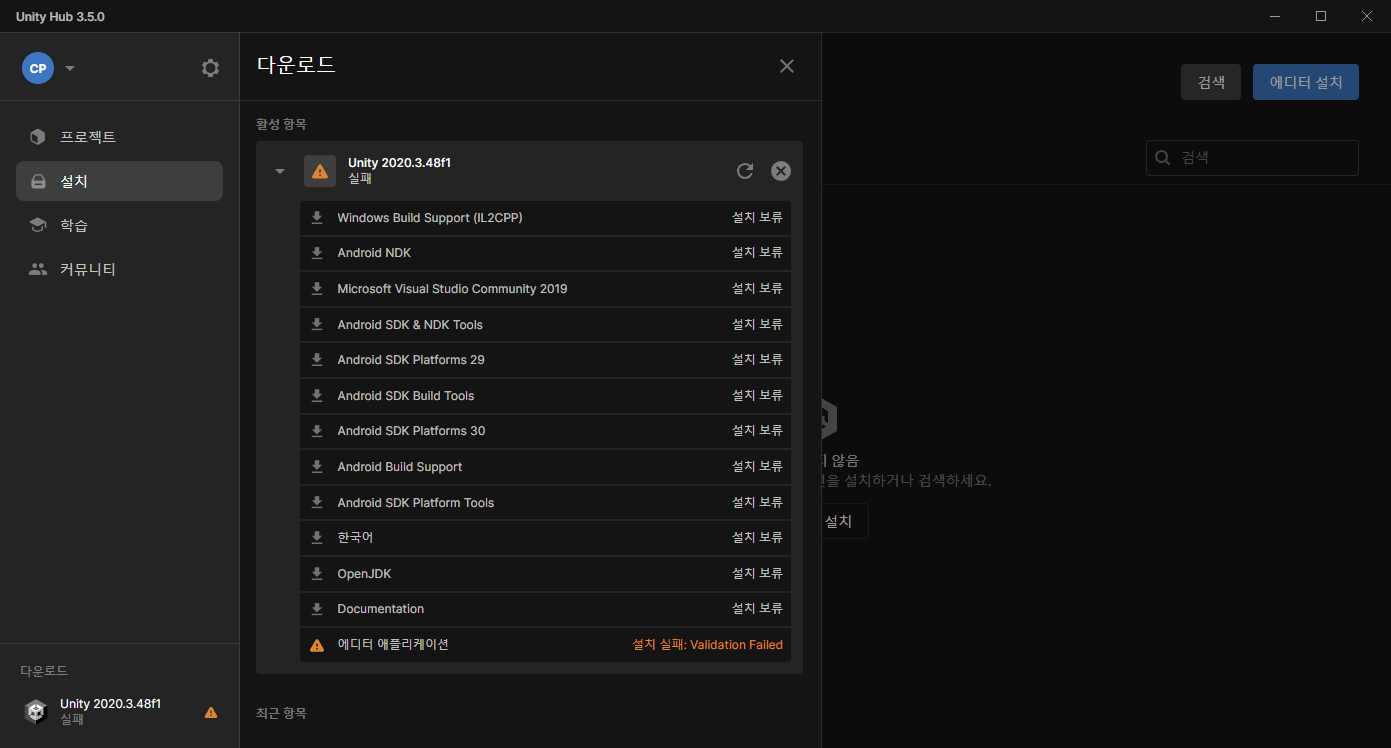Select the OpenJDK row label
This screenshot has width=1391, height=748.
pos(364,574)
